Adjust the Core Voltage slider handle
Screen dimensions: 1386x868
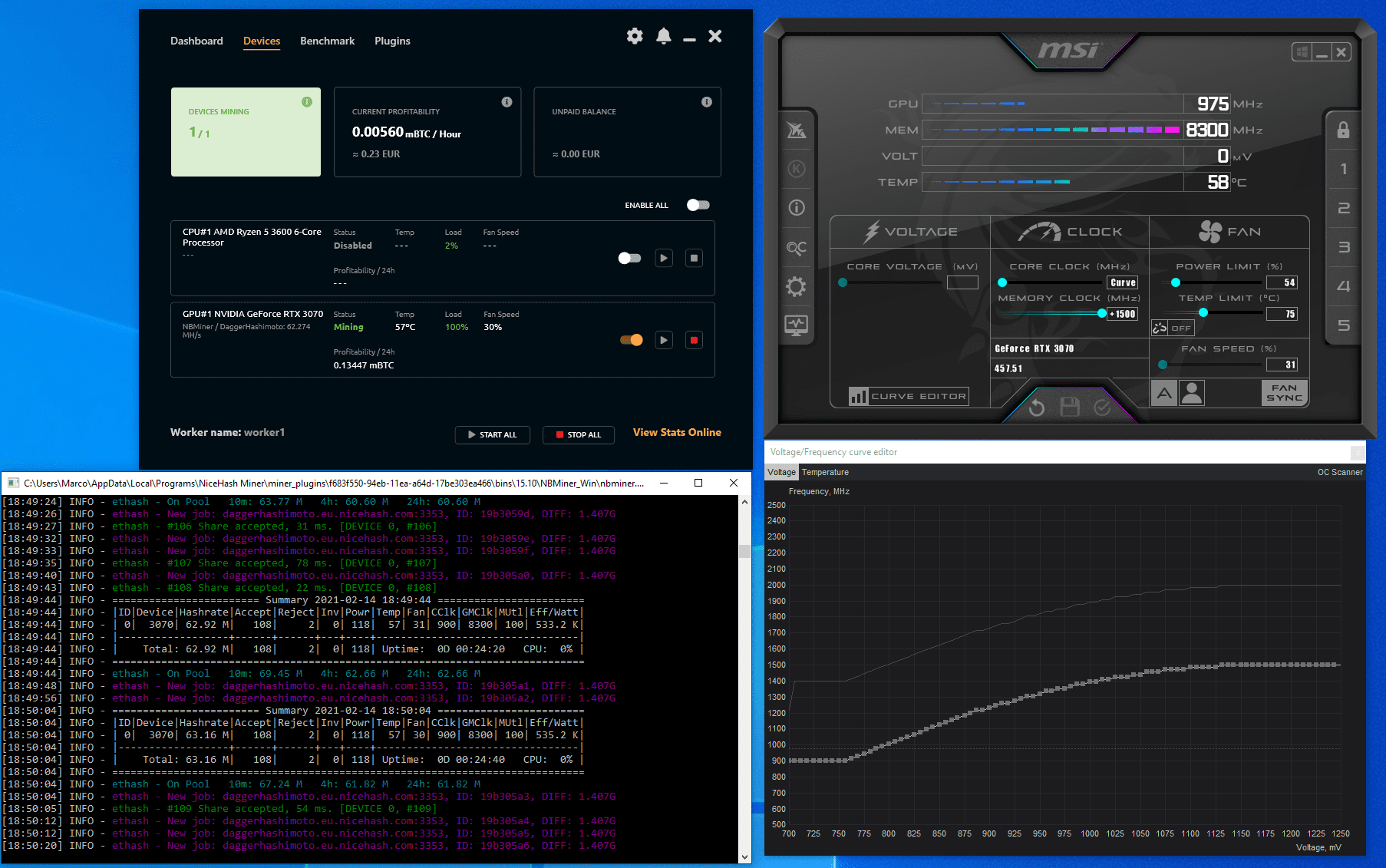pyautogui.click(x=843, y=282)
